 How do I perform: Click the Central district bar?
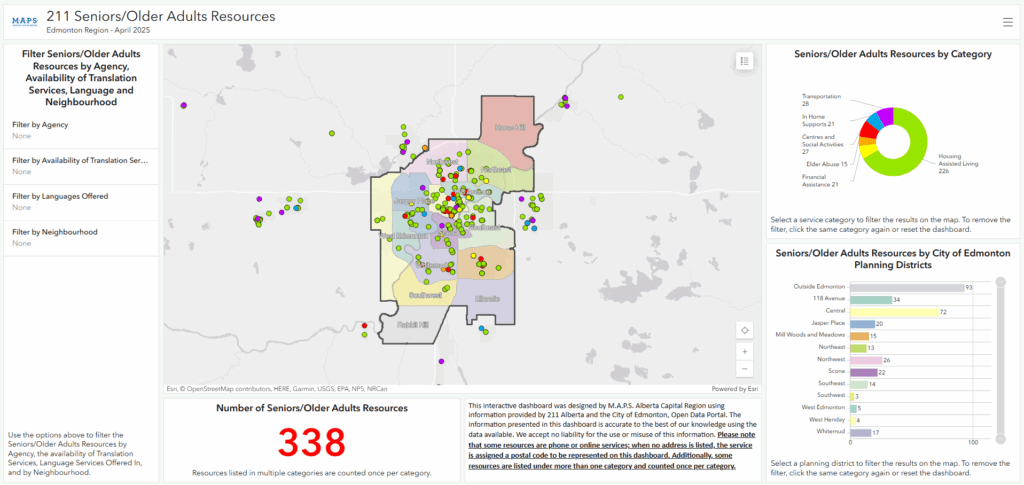[894, 311]
